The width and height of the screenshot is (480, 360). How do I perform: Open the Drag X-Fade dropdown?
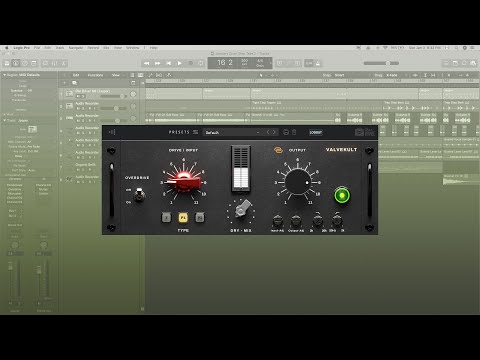[392, 75]
